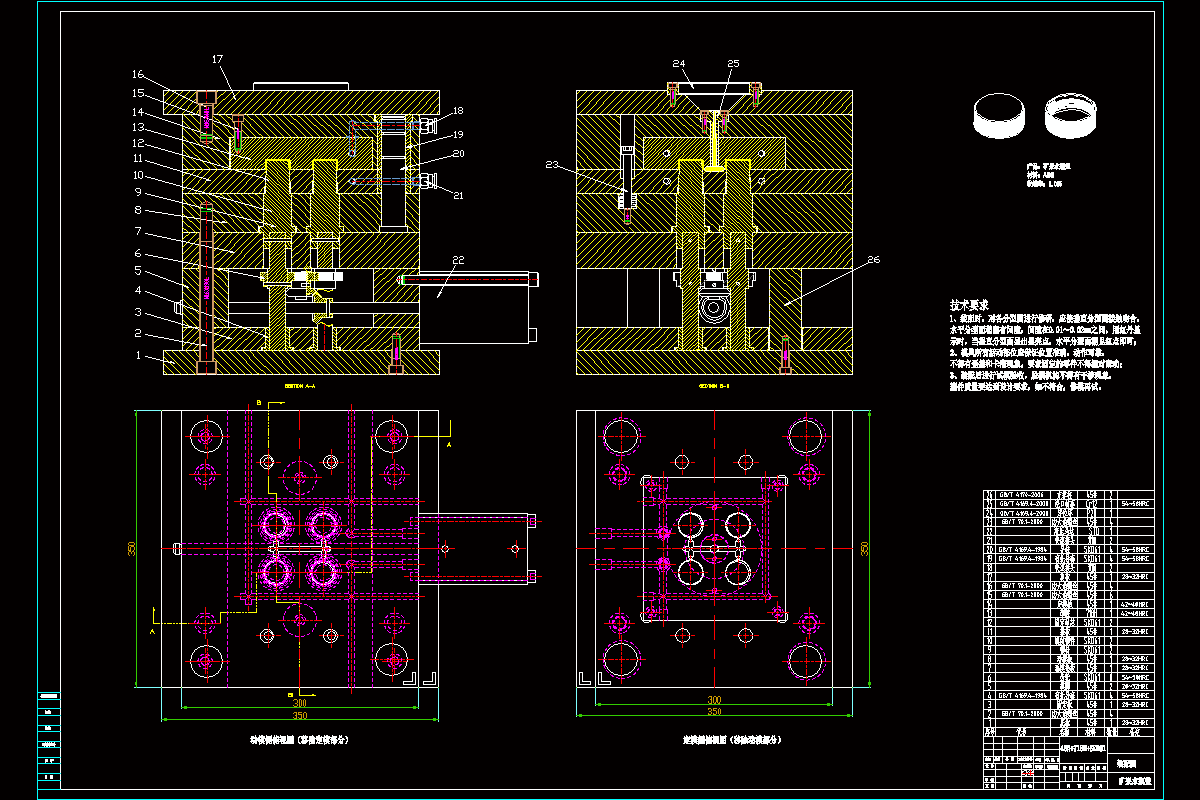This screenshot has width=1200, height=800.
Task: Click the 技术要求 heading
Action: (x=969, y=305)
